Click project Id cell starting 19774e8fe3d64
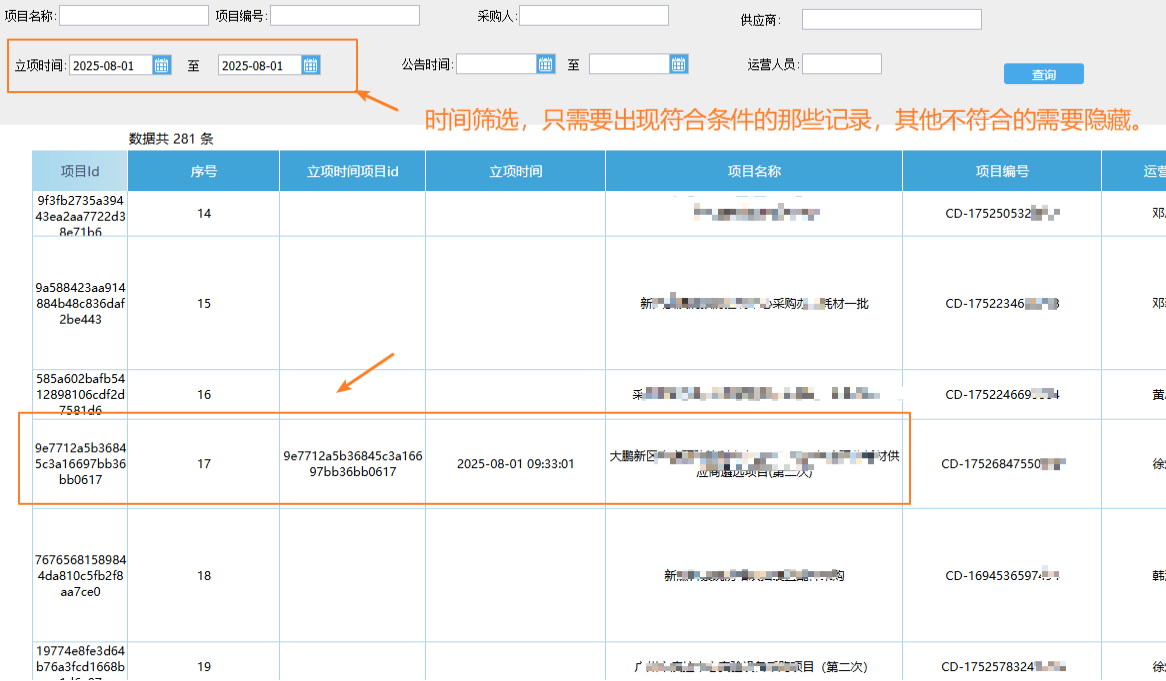The height and width of the screenshot is (681, 1166). click(x=80, y=662)
